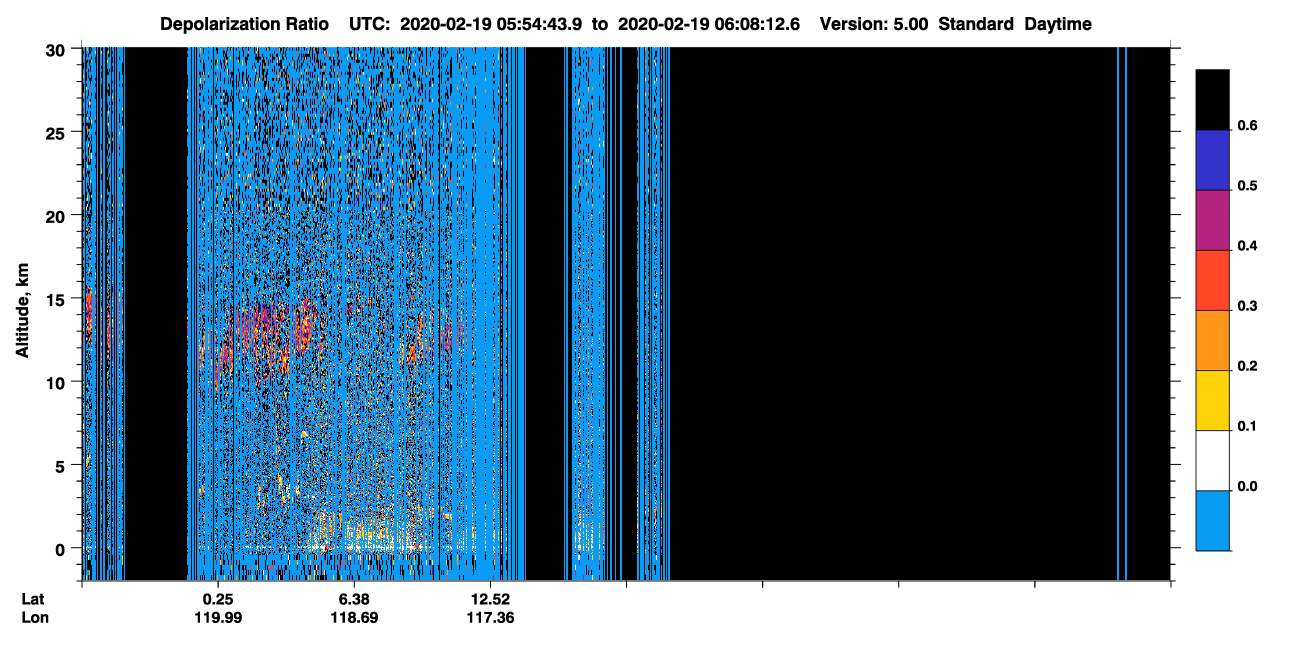Viewport: 1300px width, 667px height.
Task: Click the 'Depolarization Ratio' title text
Action: 244,24
